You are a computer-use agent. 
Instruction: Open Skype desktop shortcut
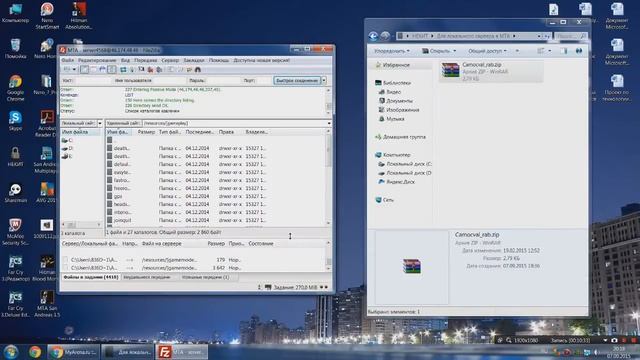pos(16,120)
